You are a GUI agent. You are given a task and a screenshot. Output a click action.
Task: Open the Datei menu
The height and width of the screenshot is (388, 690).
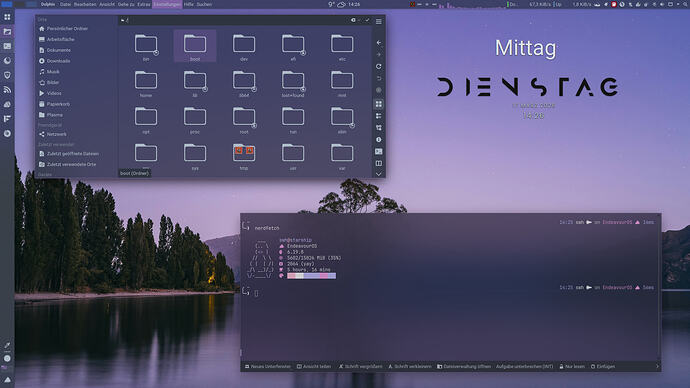tap(65, 4)
